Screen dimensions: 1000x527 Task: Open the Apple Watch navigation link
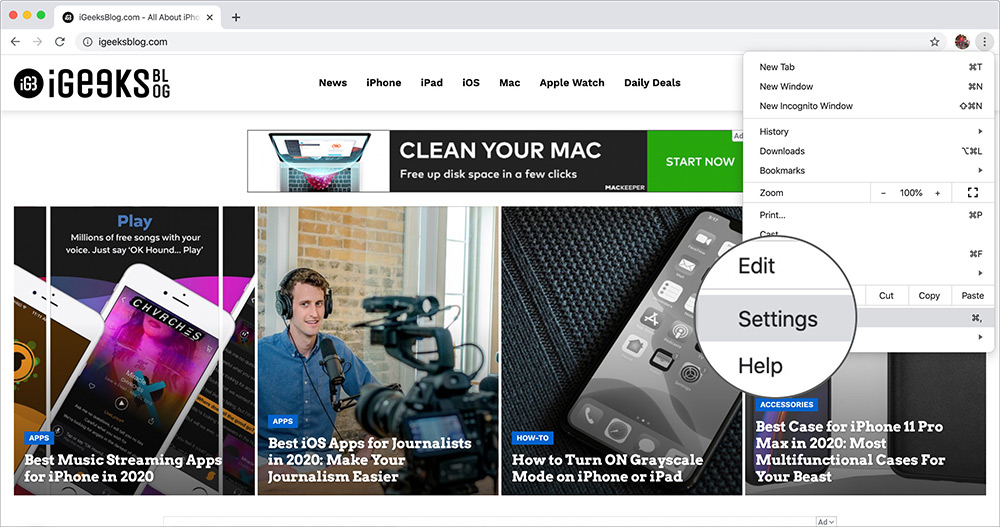[572, 83]
